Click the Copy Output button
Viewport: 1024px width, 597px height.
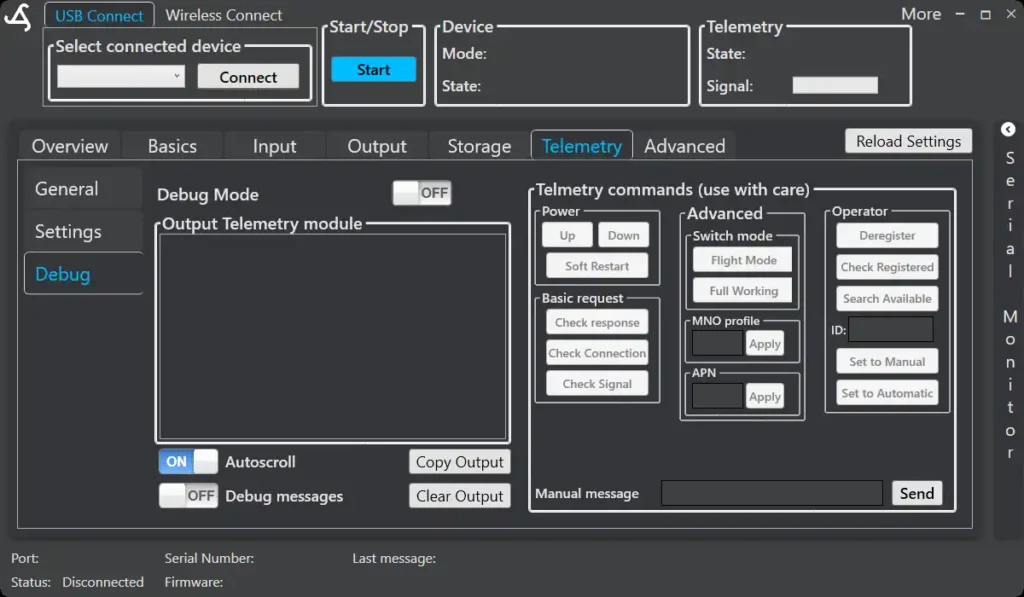coord(459,462)
